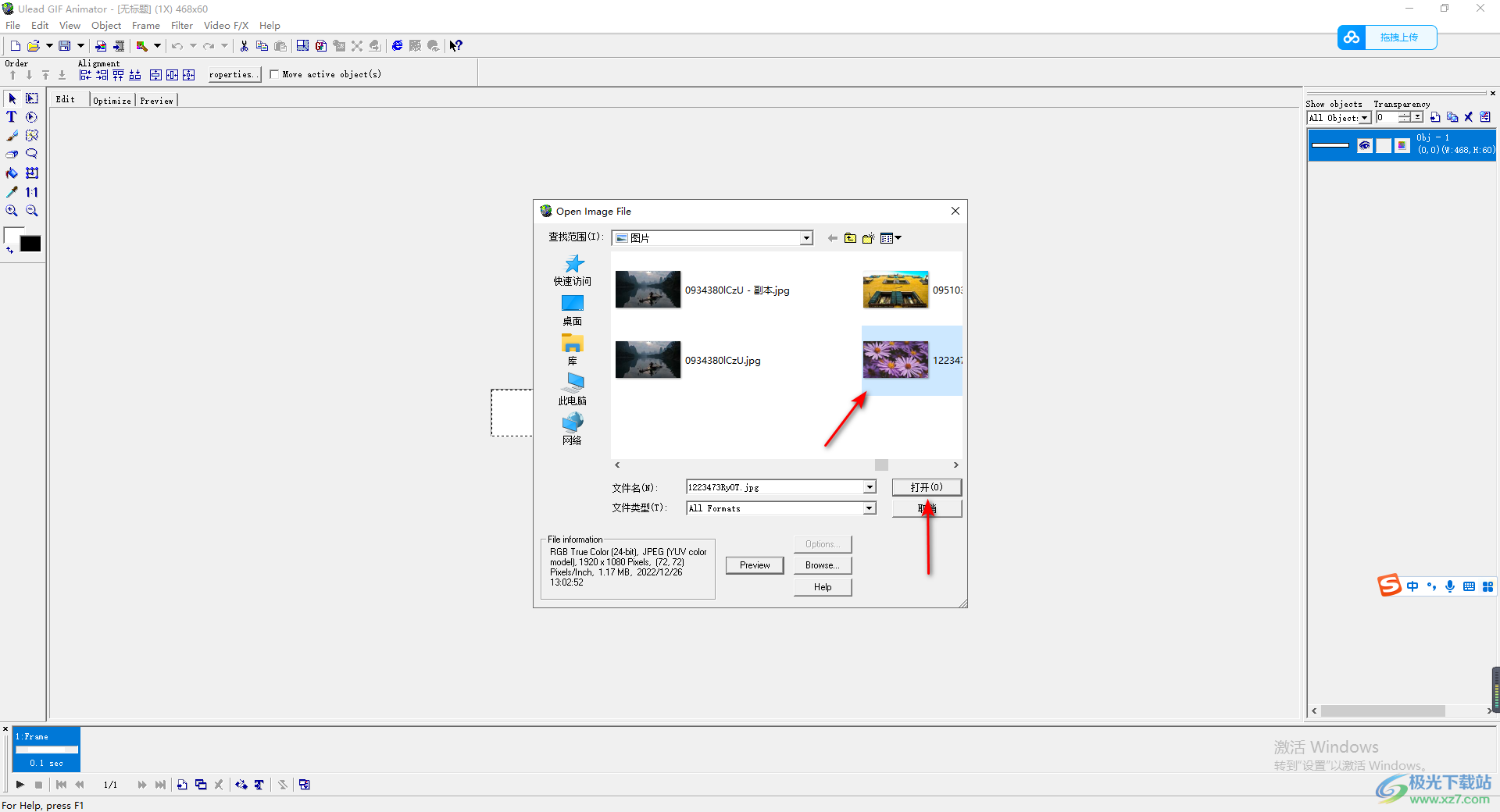1500x812 pixels.
Task: Switch to the Optimize tab
Action: [112, 101]
